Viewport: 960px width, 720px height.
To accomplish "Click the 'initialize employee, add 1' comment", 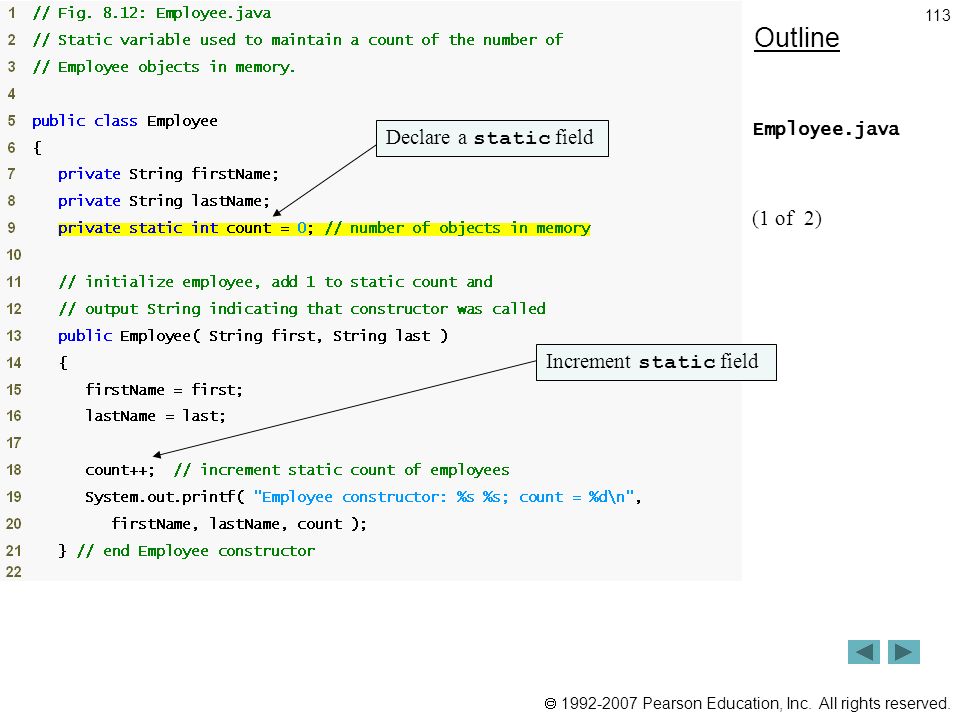I will click(x=276, y=282).
